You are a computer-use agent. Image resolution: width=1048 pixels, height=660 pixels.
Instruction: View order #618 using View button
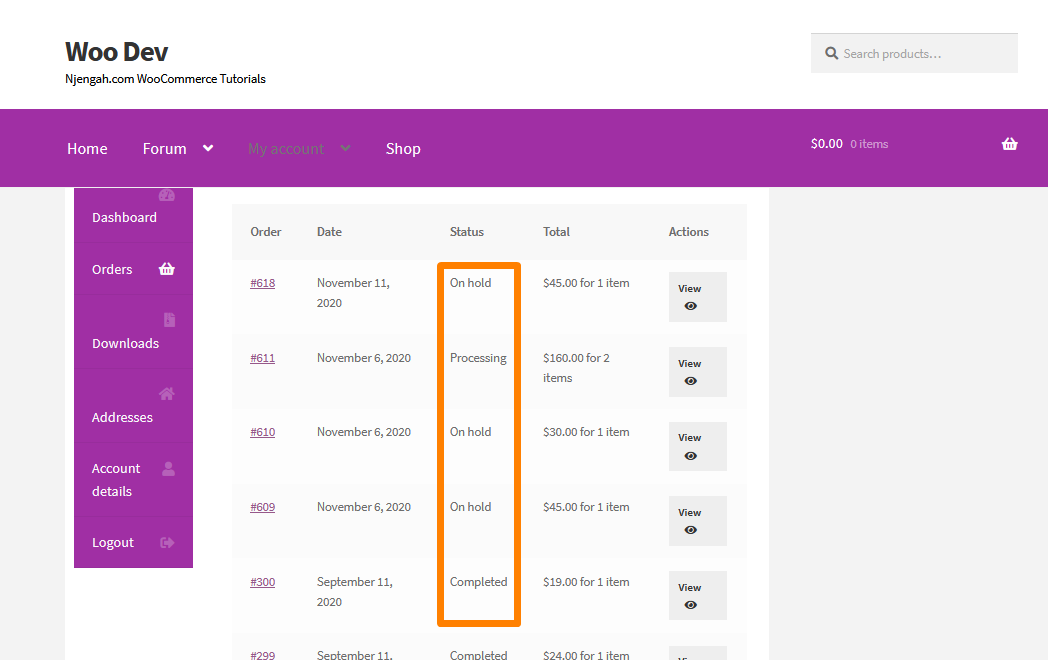tap(698, 297)
